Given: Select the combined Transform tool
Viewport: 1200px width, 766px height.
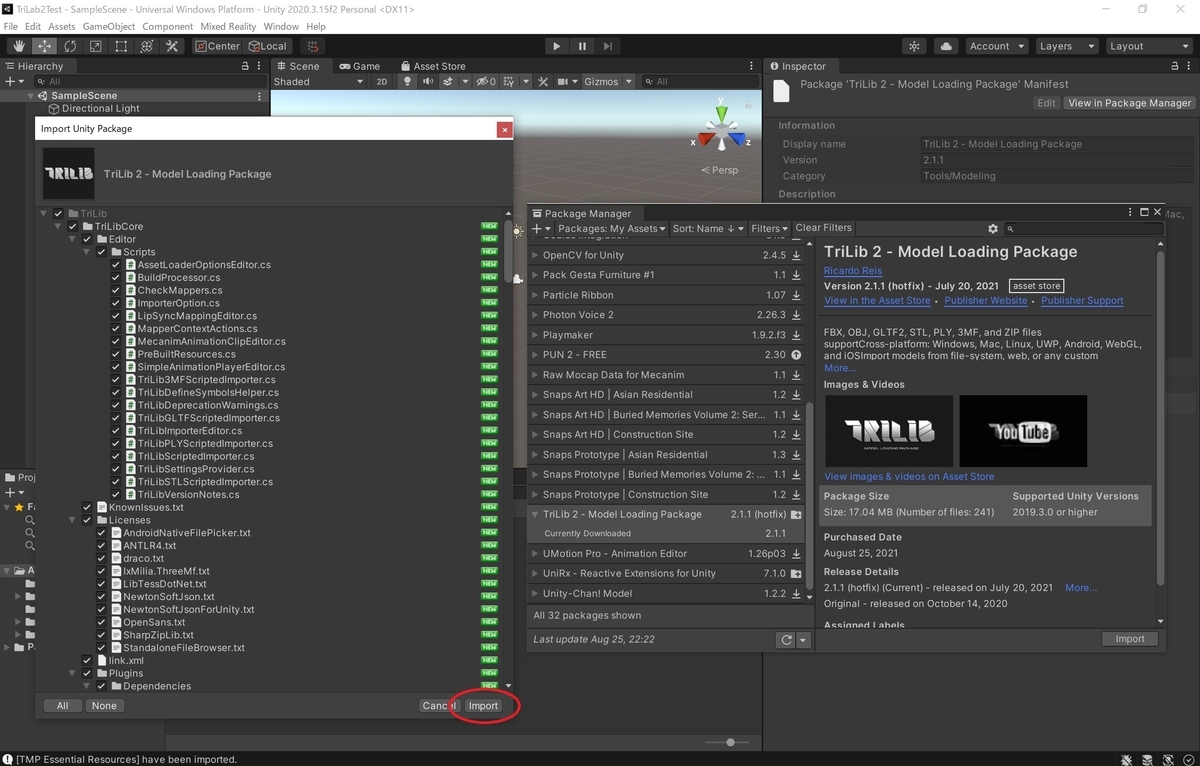Looking at the screenshot, I should click(x=146, y=46).
